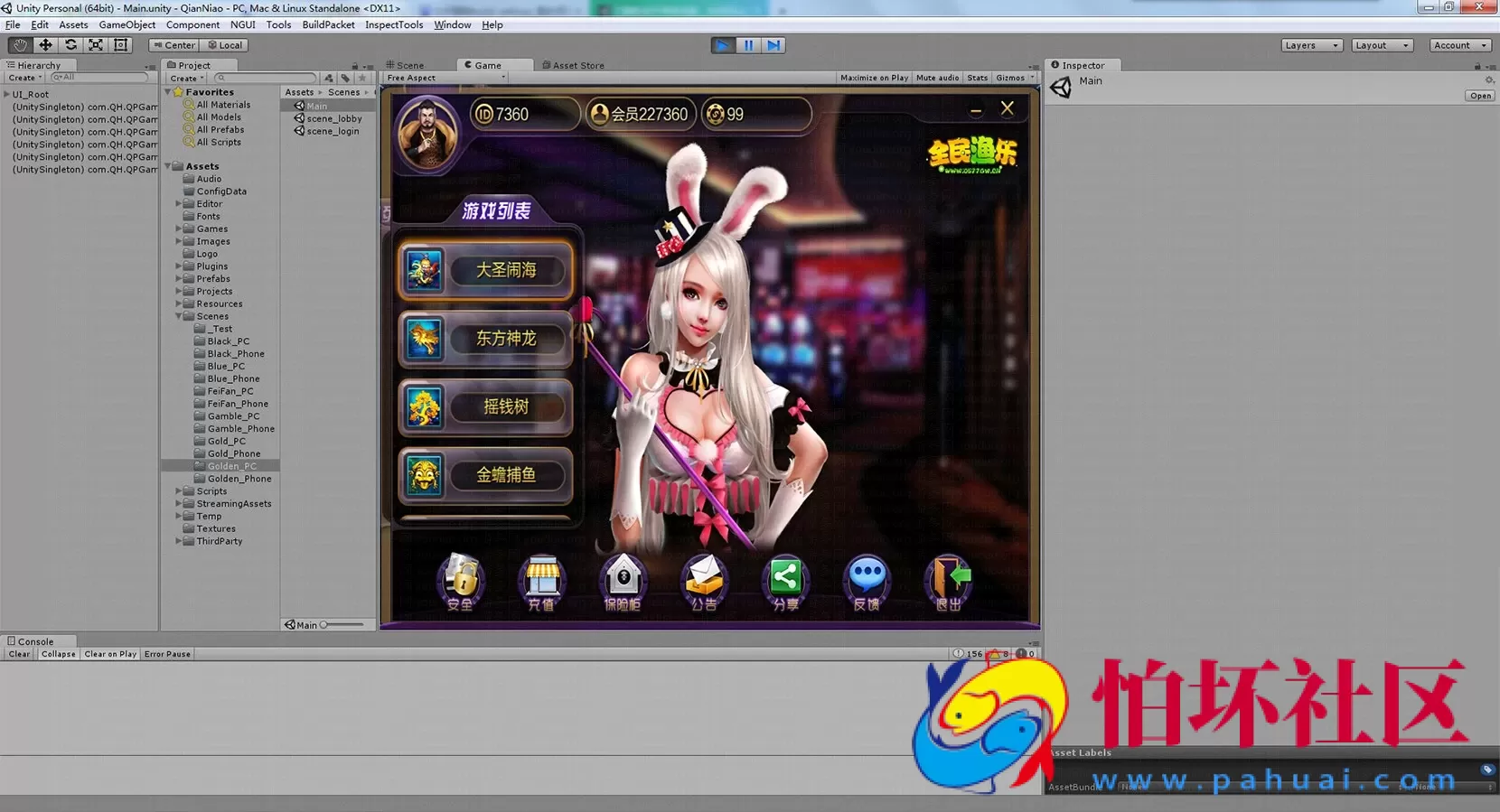Select the Hand tool in toolbar
Viewport: 1500px width, 812px height.
coord(20,45)
